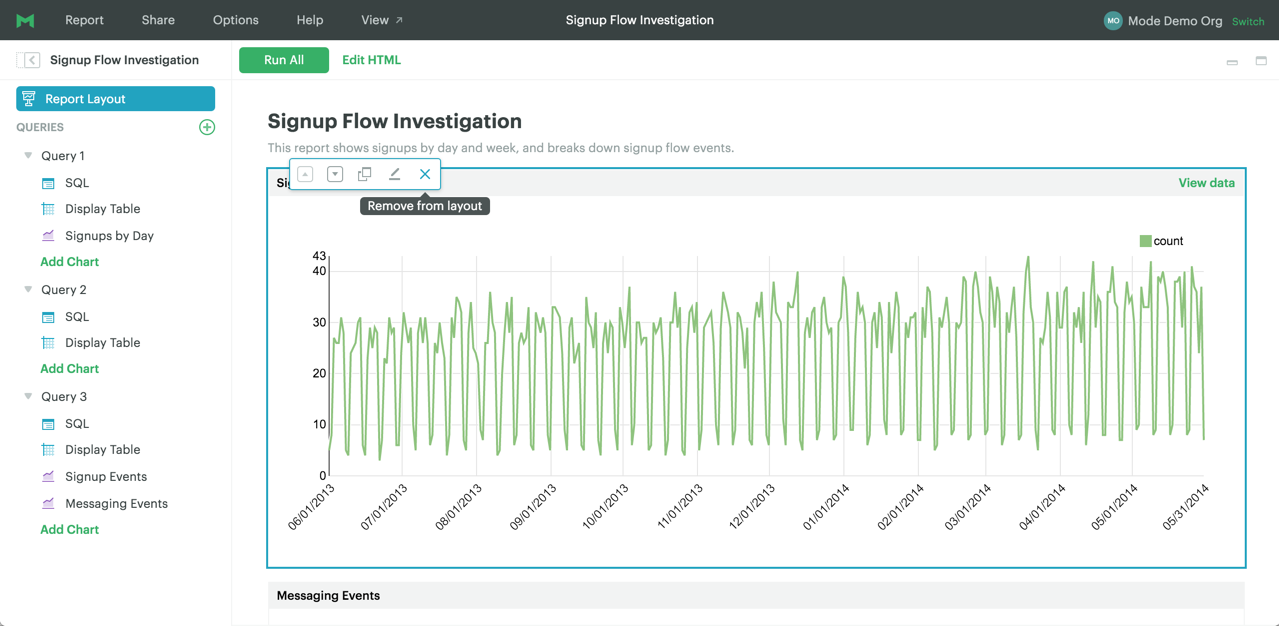Click the maximize panel icon in the toolbar
Image resolution: width=1279 pixels, height=626 pixels.
[1261, 61]
